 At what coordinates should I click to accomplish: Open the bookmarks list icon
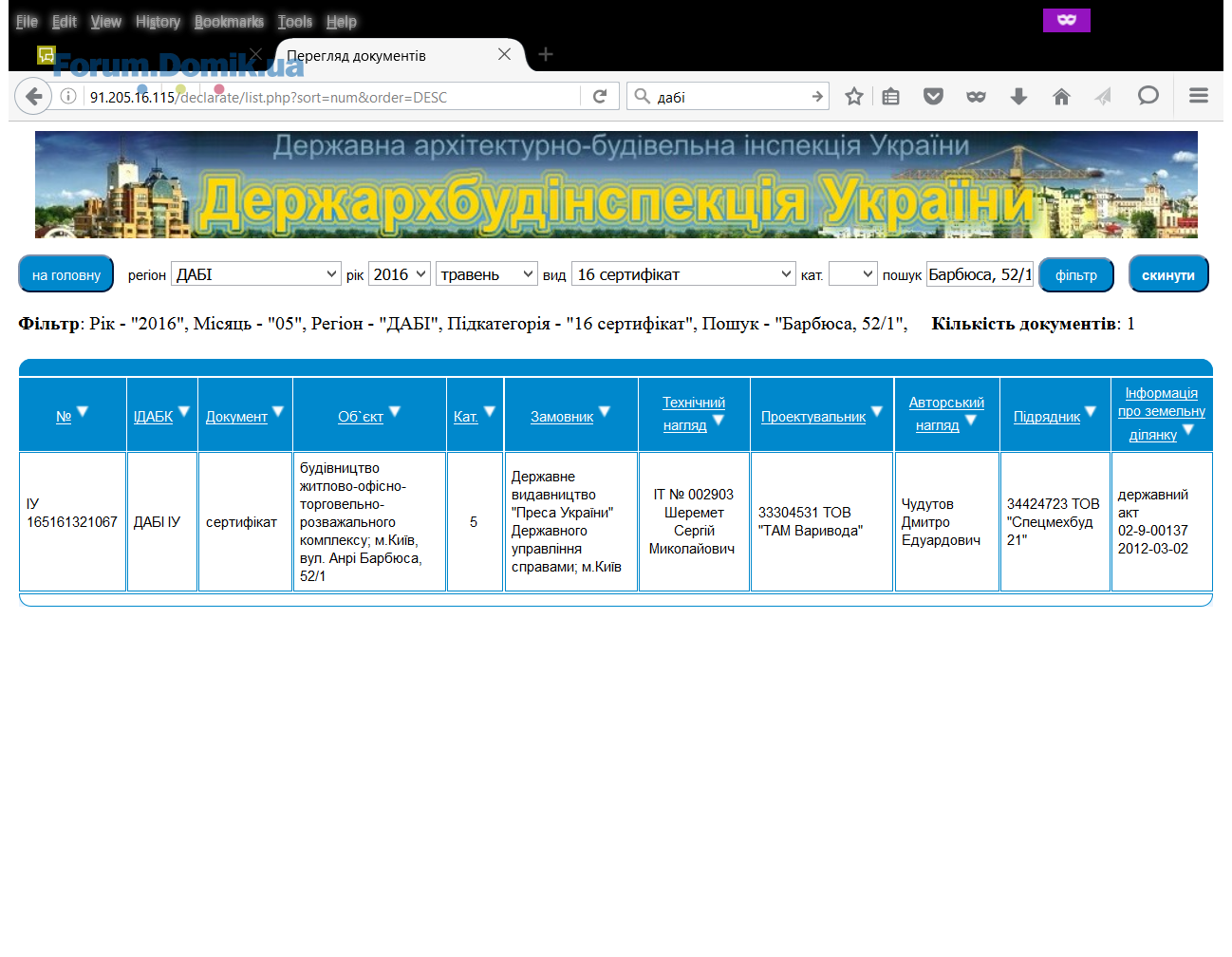click(890, 96)
